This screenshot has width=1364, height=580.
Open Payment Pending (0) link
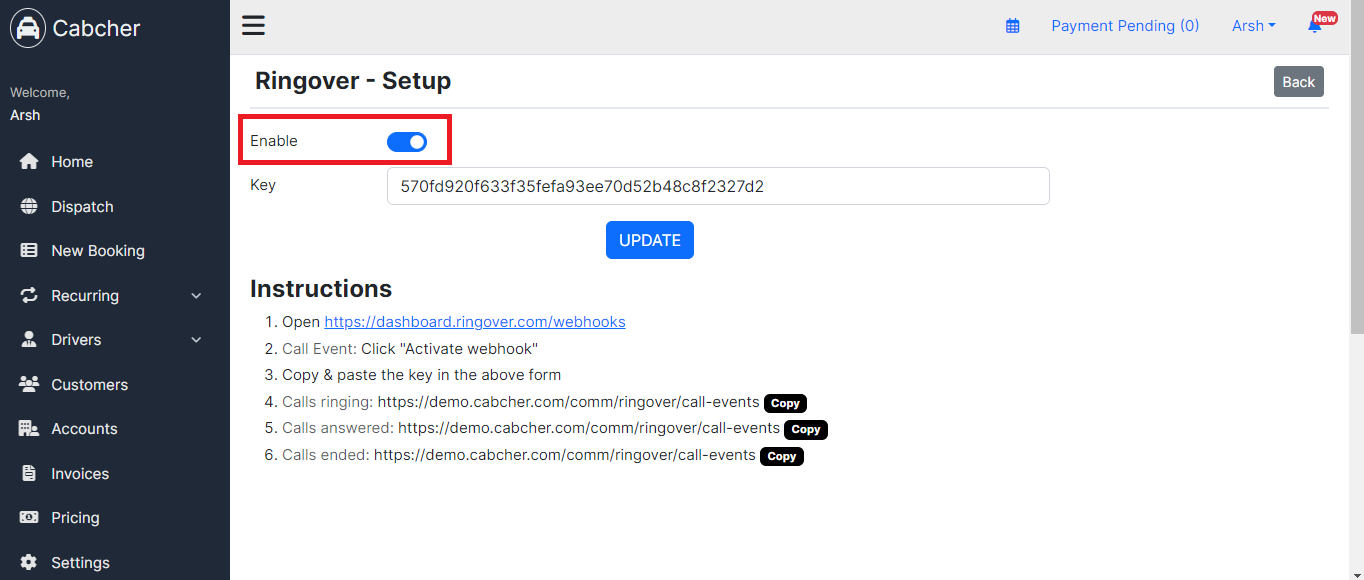click(1125, 26)
